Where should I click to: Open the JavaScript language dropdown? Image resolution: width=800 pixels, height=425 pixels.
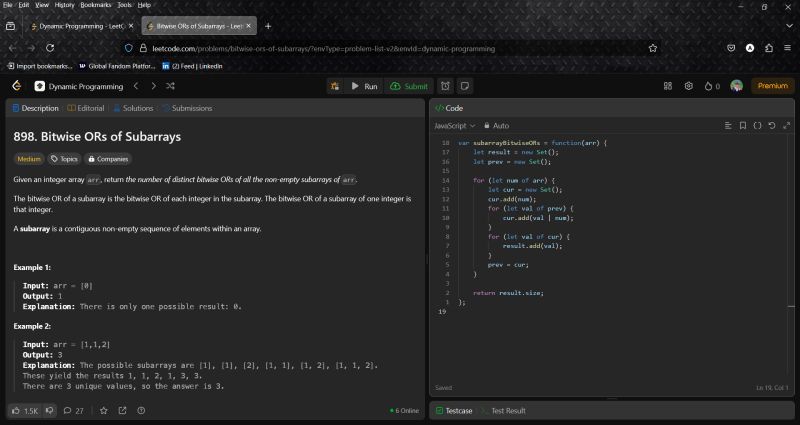pyautogui.click(x=455, y=126)
